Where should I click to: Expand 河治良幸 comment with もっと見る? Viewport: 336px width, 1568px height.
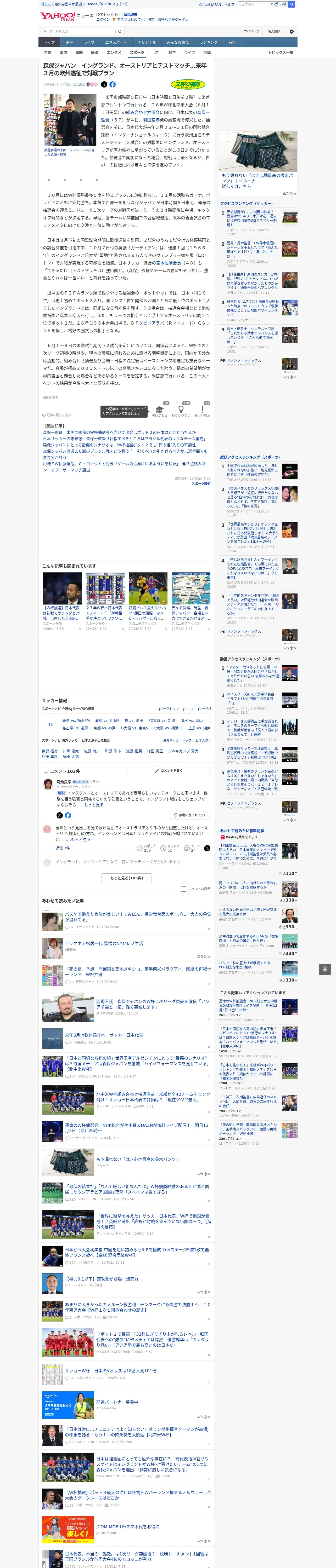point(94,805)
